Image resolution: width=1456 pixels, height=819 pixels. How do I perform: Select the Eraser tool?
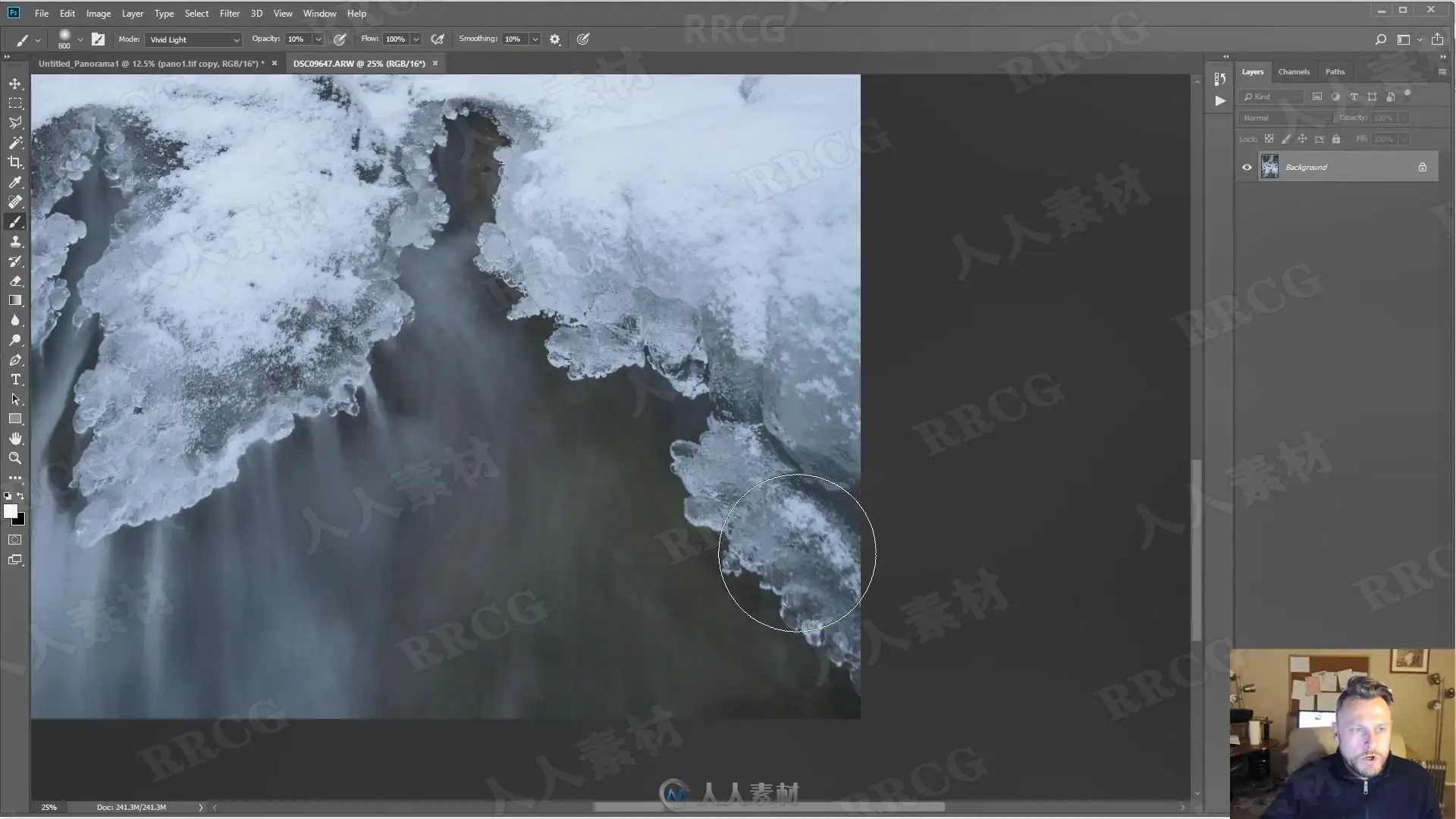coord(15,281)
